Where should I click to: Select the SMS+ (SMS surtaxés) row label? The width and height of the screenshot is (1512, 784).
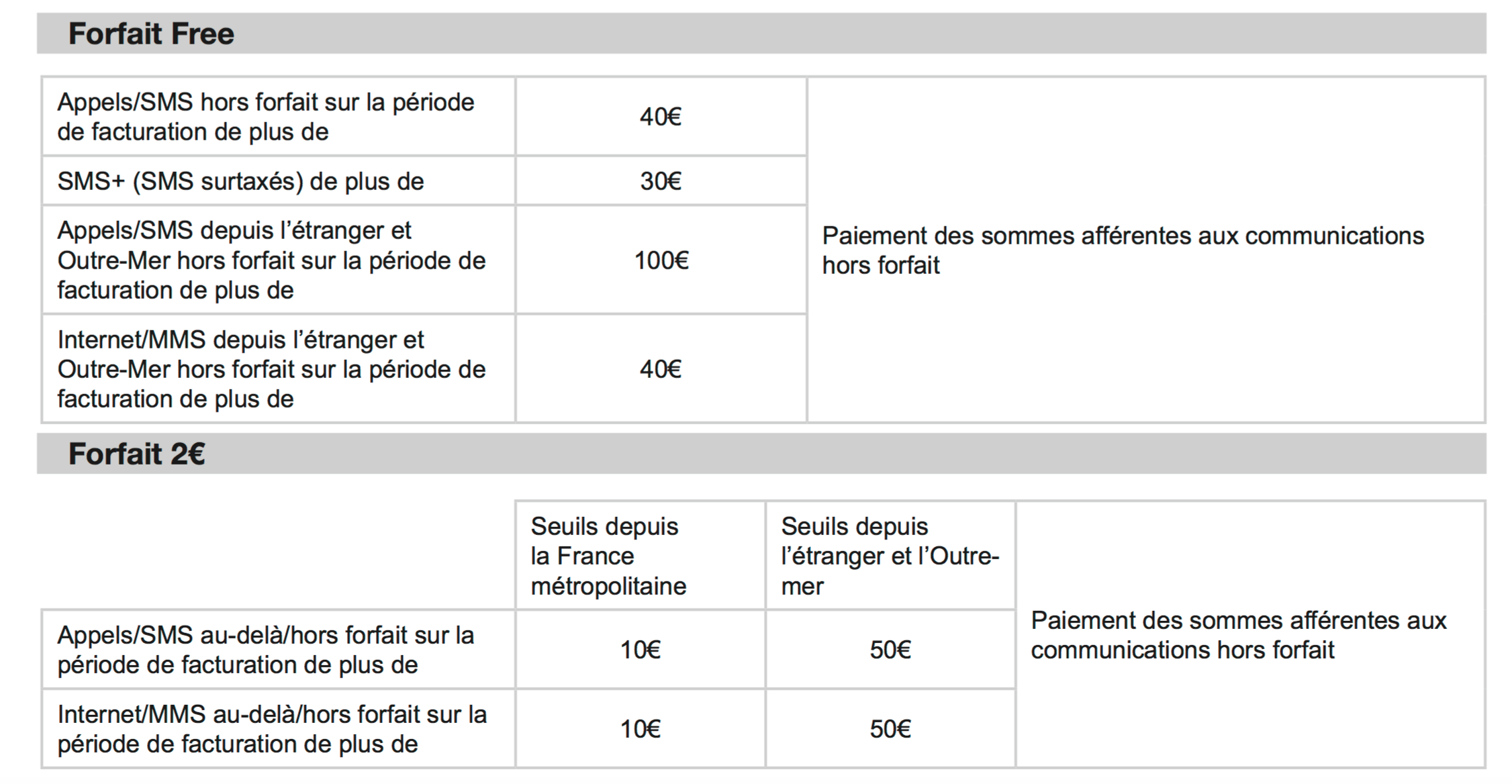pyautogui.click(x=240, y=181)
